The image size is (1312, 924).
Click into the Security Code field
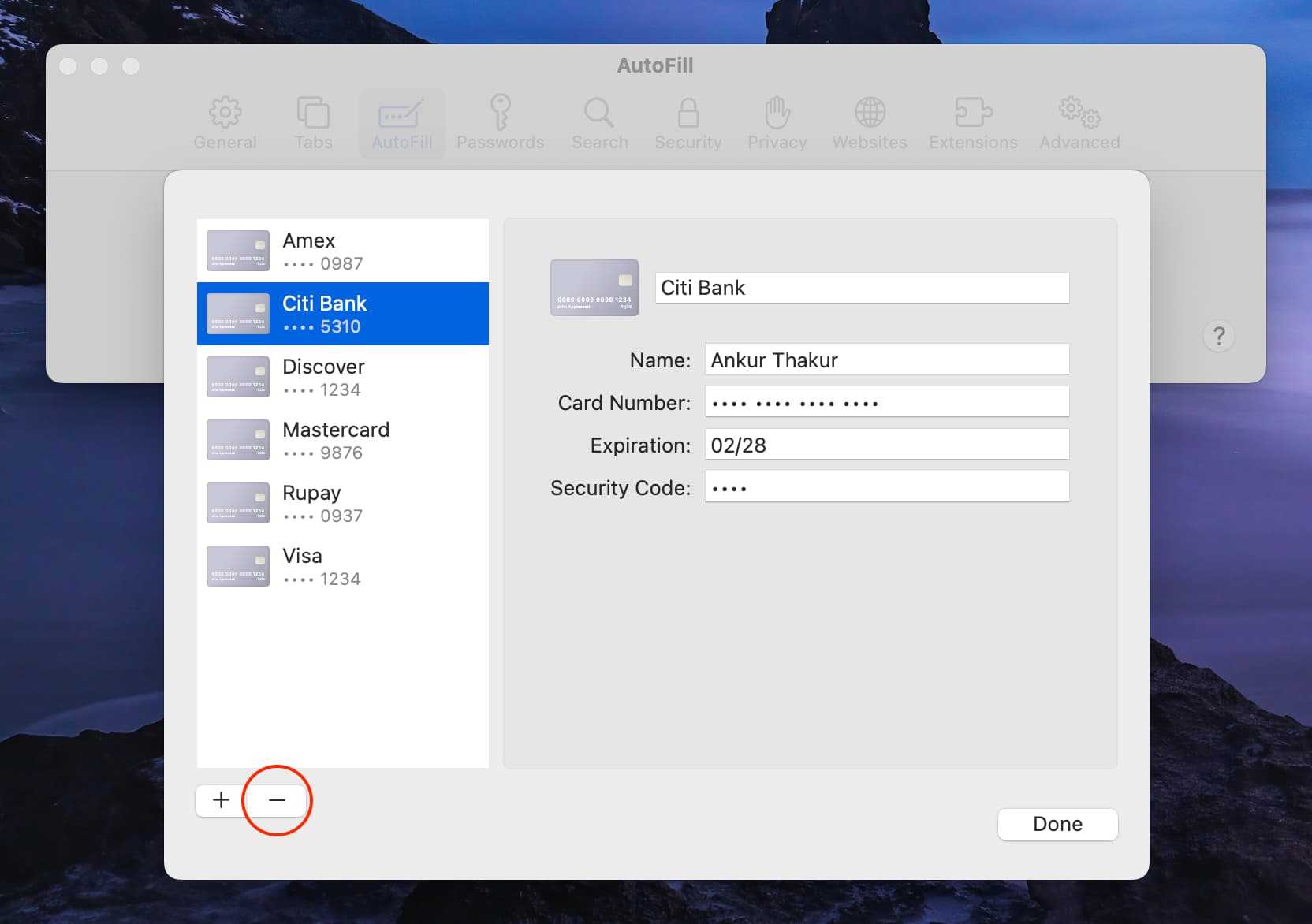[886, 487]
